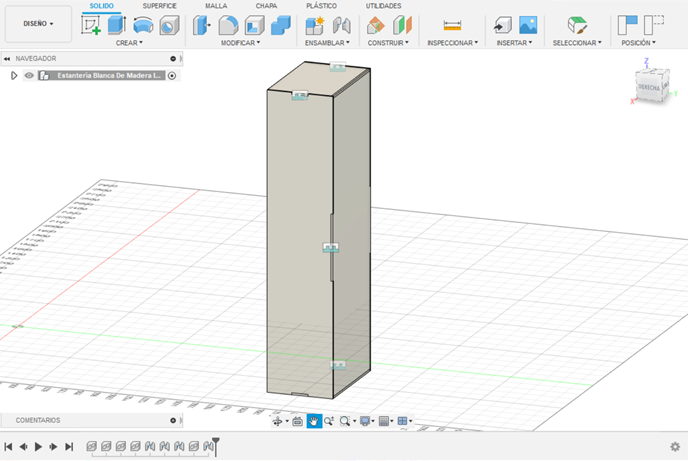
Task: Collapse Navegador panel with double arrows
Action: click(x=7, y=58)
